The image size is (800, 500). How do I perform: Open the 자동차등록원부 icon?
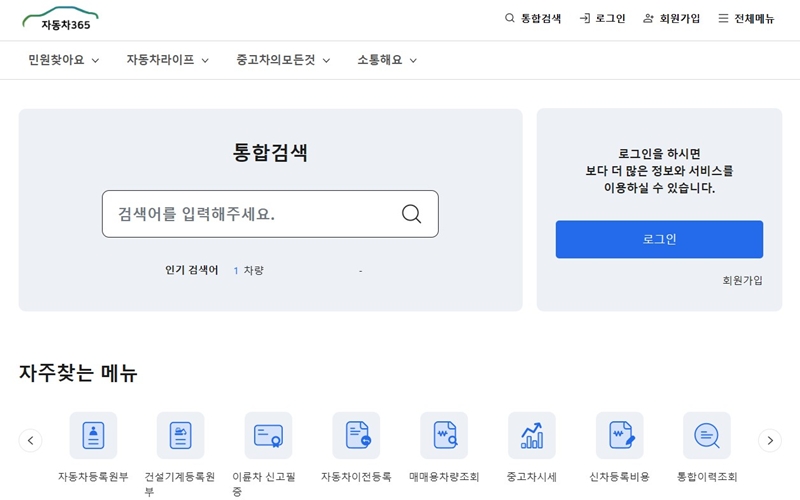pos(93,436)
